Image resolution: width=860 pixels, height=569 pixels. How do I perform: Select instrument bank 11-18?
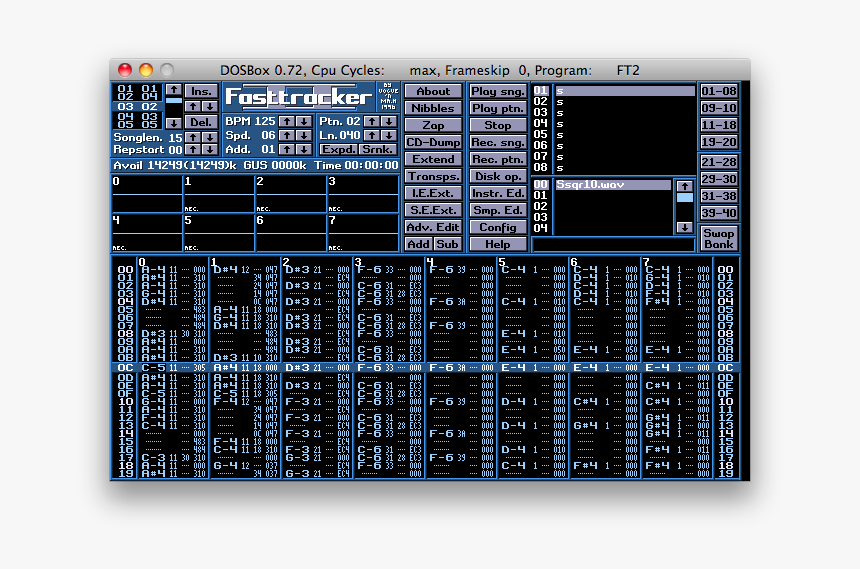(x=718, y=125)
